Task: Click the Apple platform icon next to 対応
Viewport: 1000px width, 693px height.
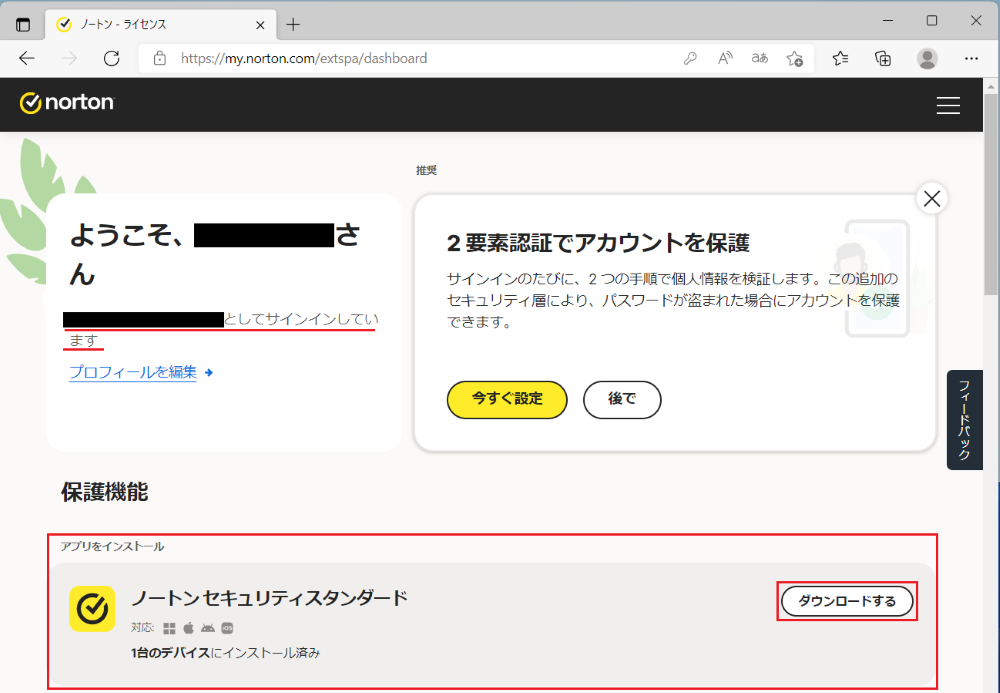Action: (189, 629)
